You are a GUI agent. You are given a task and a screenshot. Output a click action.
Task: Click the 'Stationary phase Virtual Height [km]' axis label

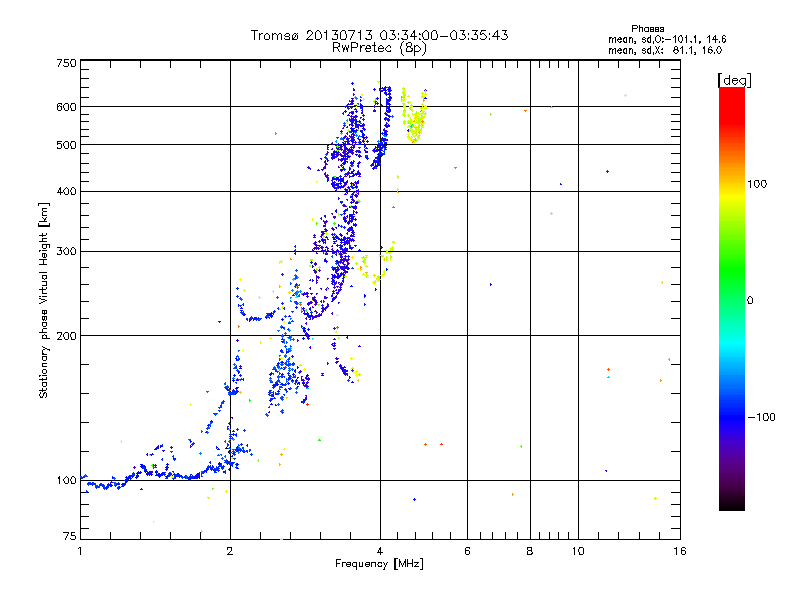pos(43,301)
